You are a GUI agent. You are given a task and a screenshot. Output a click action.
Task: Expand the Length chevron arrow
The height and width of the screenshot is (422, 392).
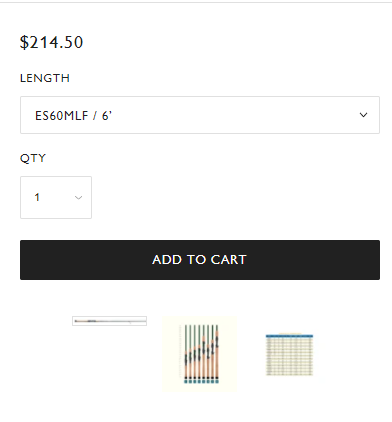pyautogui.click(x=363, y=115)
